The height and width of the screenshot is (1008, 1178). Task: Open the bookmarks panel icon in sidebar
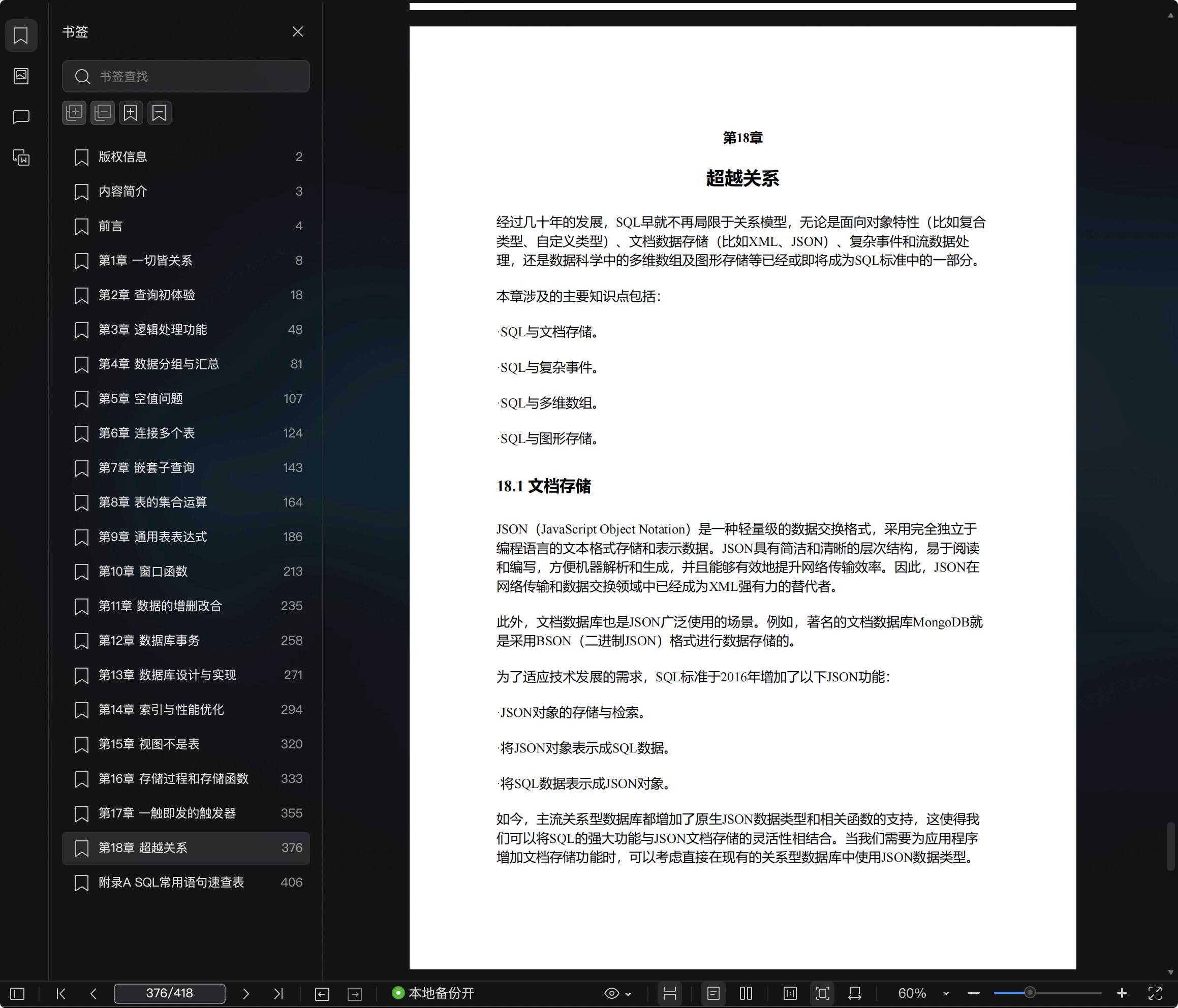[21, 35]
